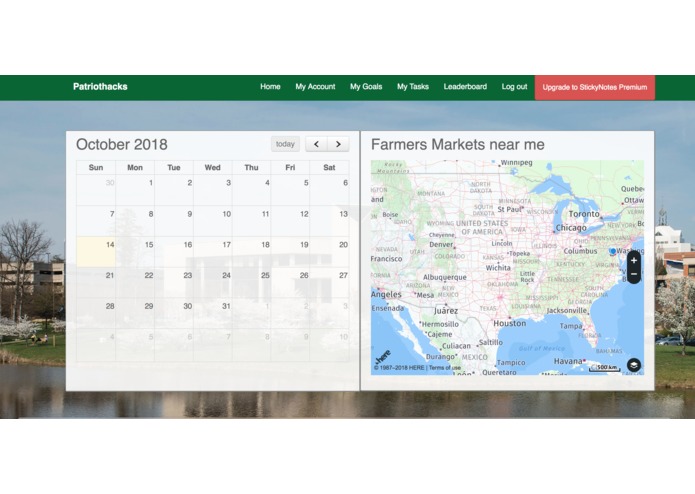Select October 1 on the calendar

point(135,190)
